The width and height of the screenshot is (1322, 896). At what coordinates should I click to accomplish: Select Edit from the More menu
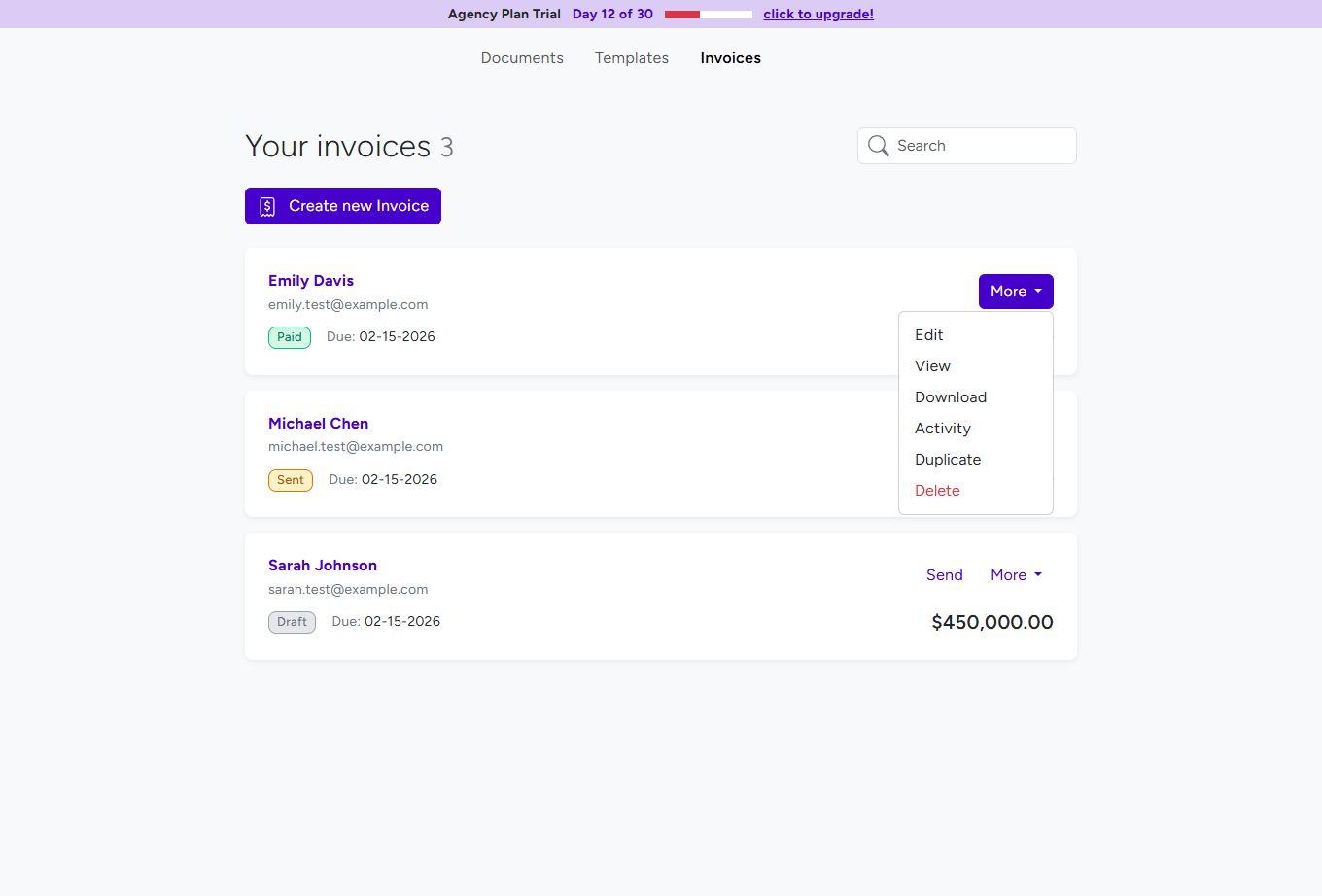[x=928, y=334]
